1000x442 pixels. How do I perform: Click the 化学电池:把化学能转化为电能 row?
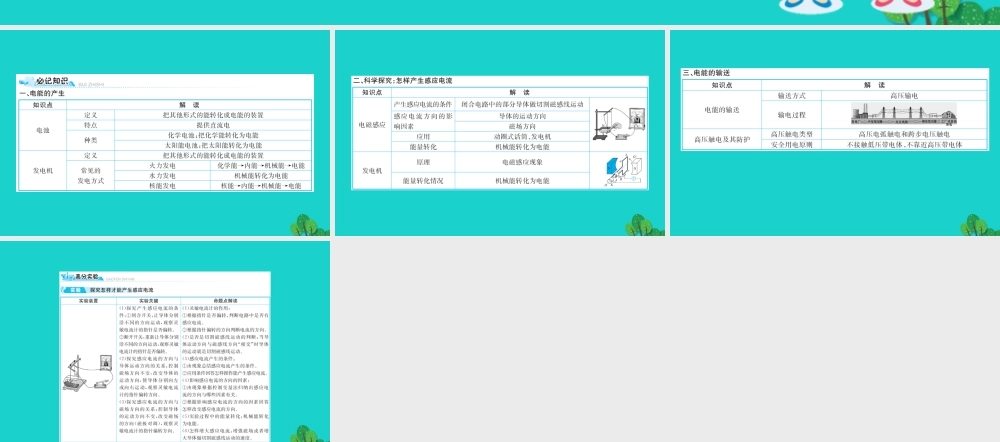[x=213, y=135]
